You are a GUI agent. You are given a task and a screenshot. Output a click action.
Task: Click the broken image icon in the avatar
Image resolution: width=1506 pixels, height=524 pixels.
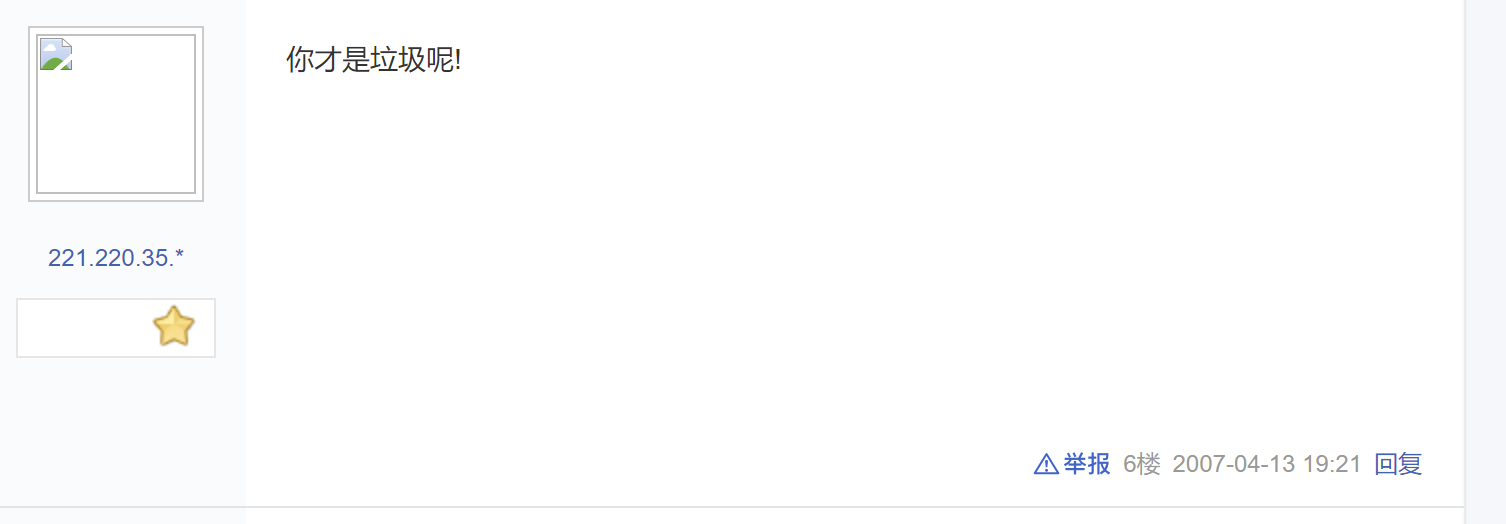56,54
